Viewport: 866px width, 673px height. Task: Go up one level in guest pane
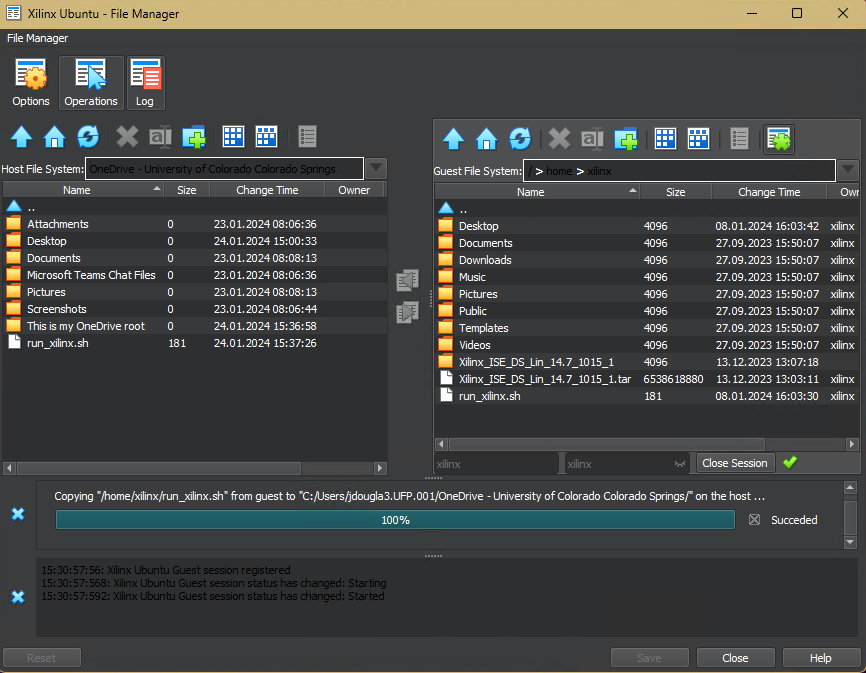(x=453, y=139)
